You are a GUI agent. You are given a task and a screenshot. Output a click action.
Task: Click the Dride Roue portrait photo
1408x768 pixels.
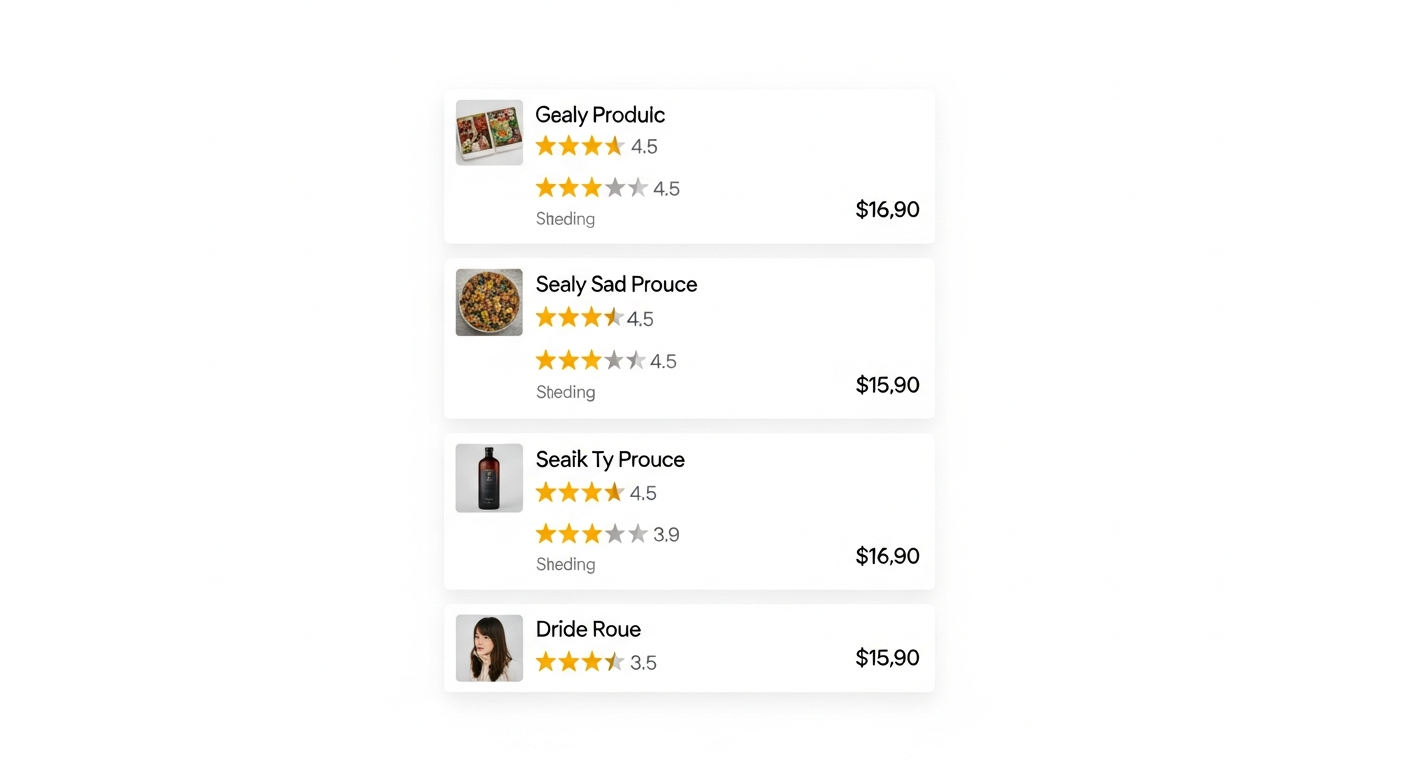click(x=489, y=647)
